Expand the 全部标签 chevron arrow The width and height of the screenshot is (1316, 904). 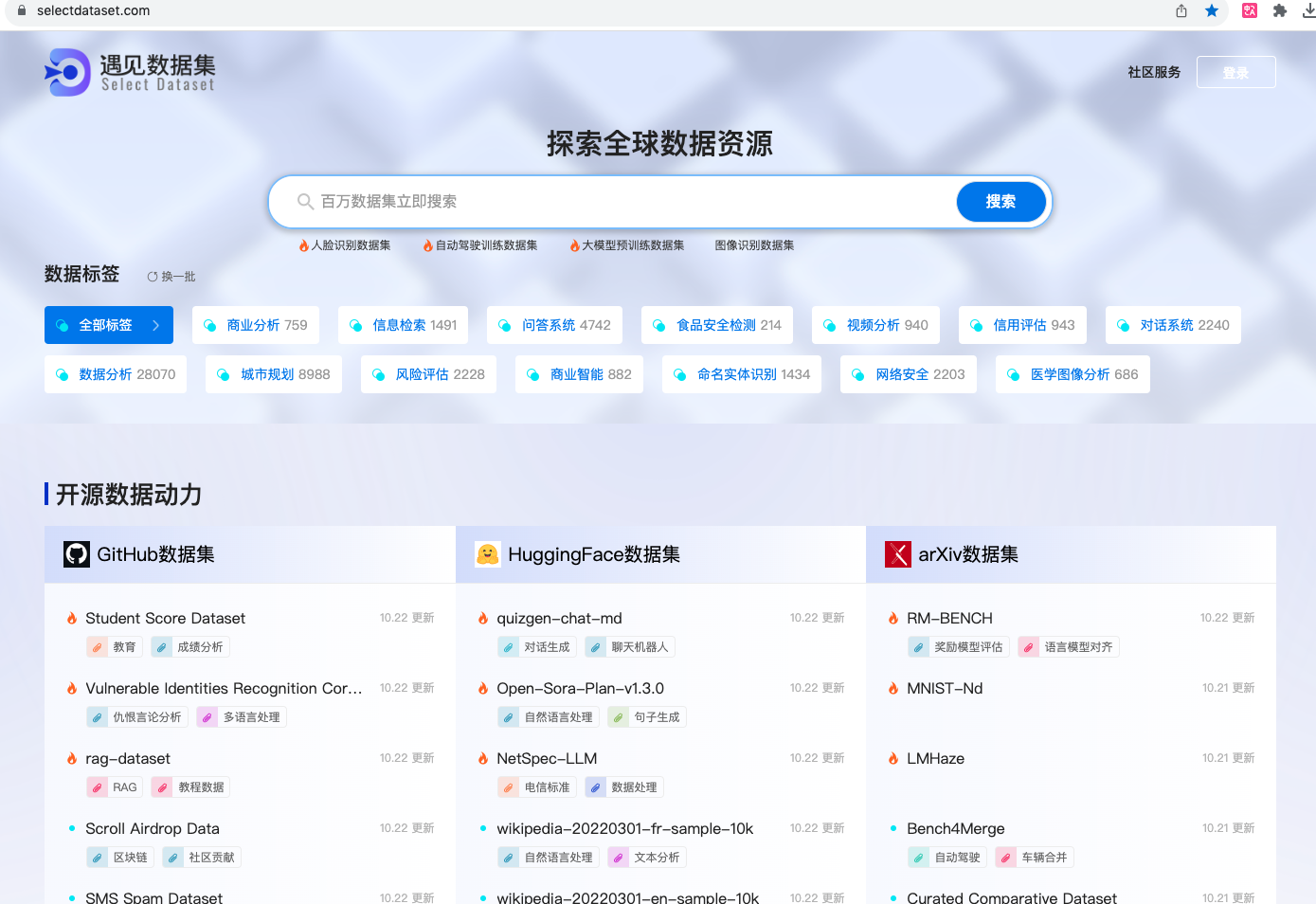pyautogui.click(x=155, y=325)
